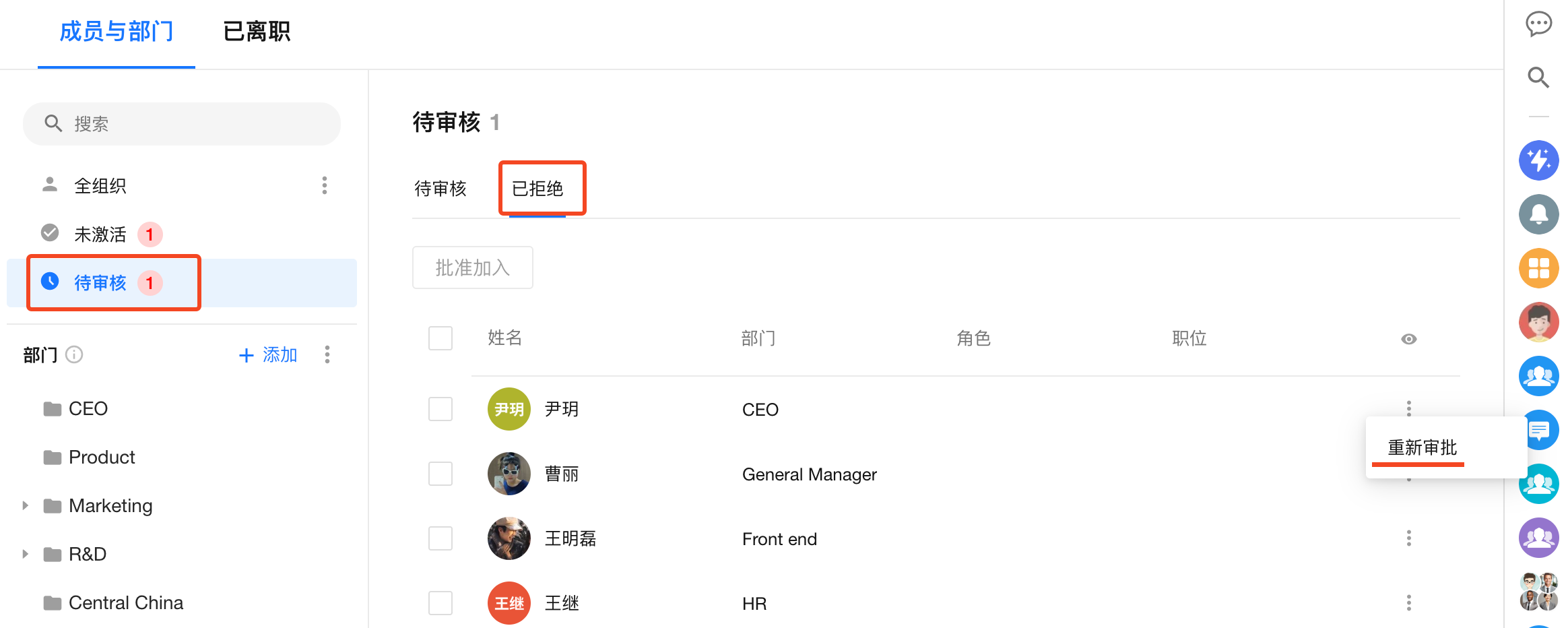1568x628 pixels.
Task: Toggle column visibility eye icon
Action: point(1408,339)
